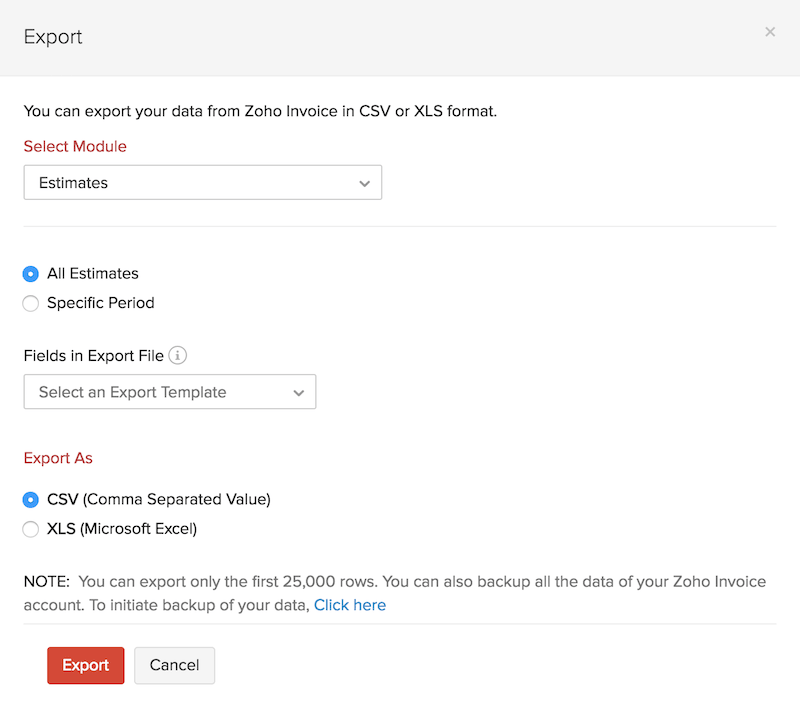Follow the Click here backup link
The image size is (800, 728).
click(349, 605)
